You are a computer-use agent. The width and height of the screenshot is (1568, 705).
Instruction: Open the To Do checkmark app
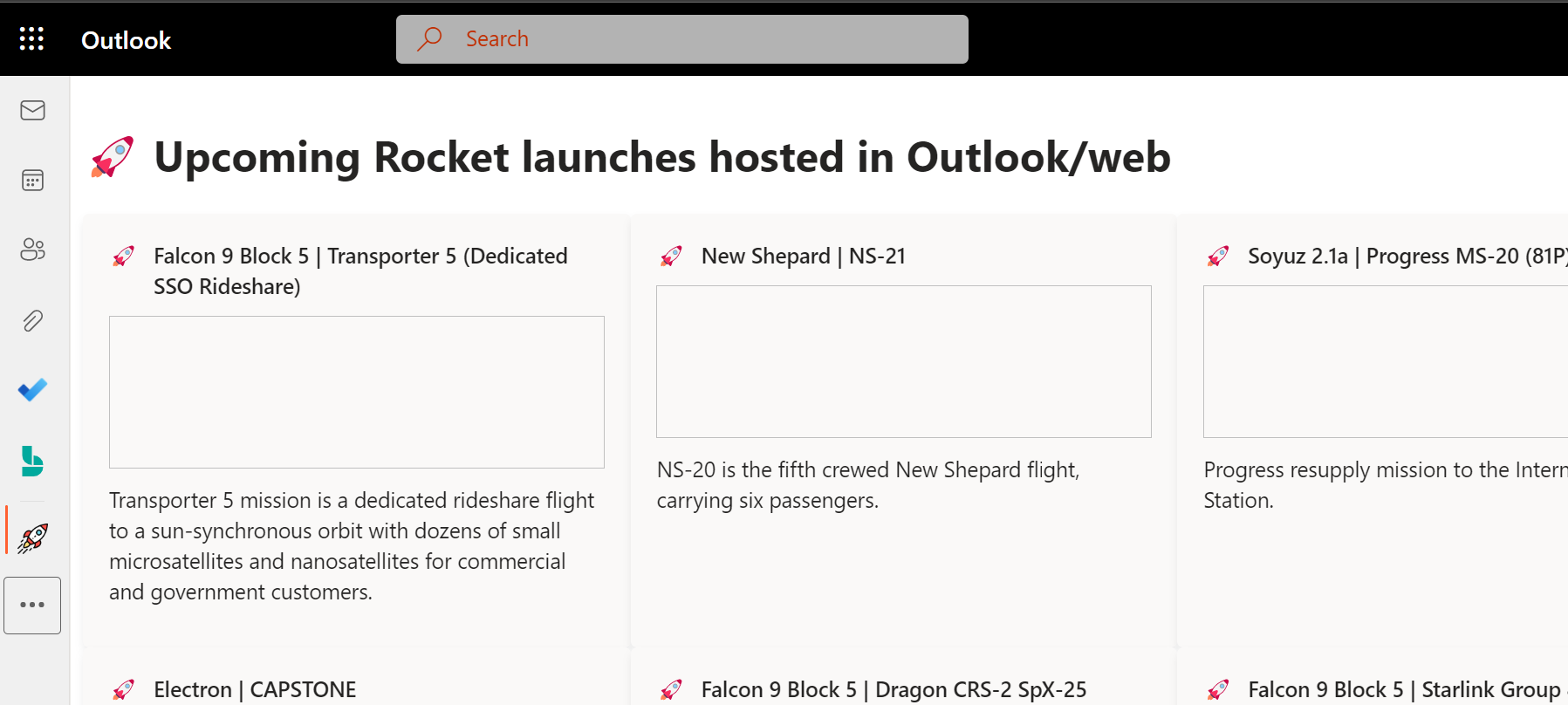click(x=32, y=389)
